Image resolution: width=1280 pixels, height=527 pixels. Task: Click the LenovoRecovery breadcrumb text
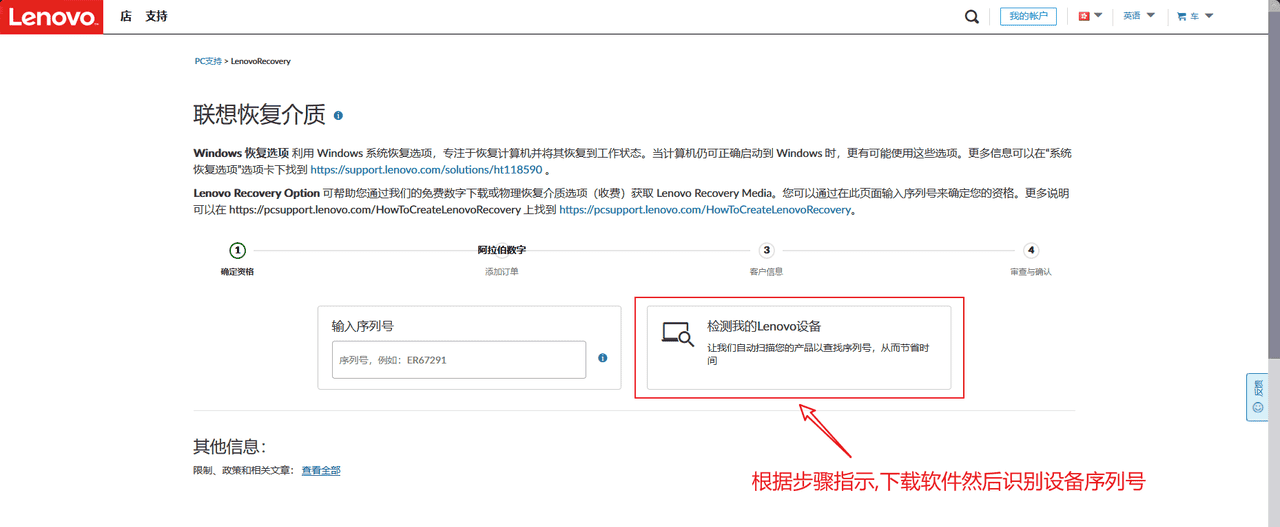(x=261, y=61)
